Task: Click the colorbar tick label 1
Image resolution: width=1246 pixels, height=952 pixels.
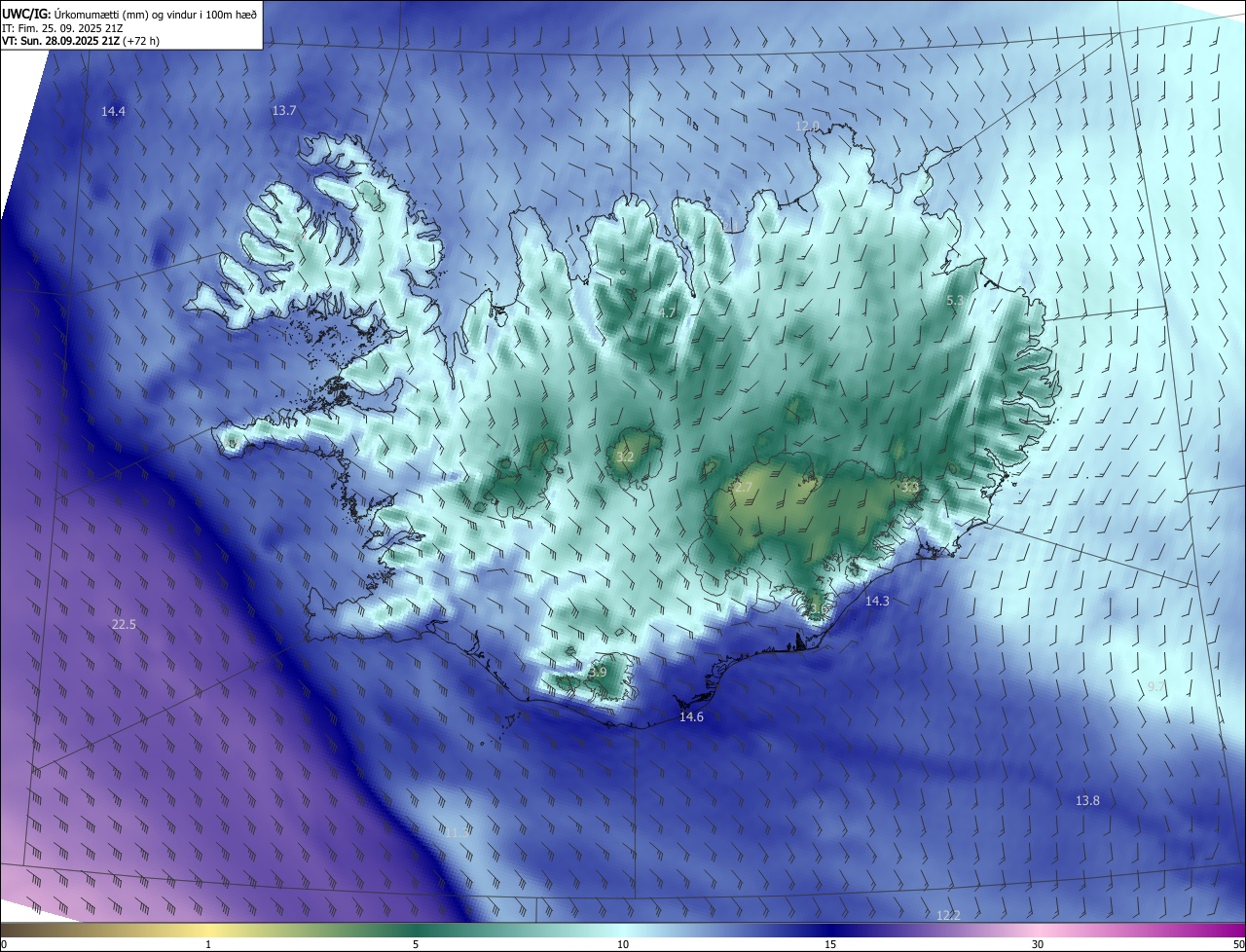Action: 208,945
